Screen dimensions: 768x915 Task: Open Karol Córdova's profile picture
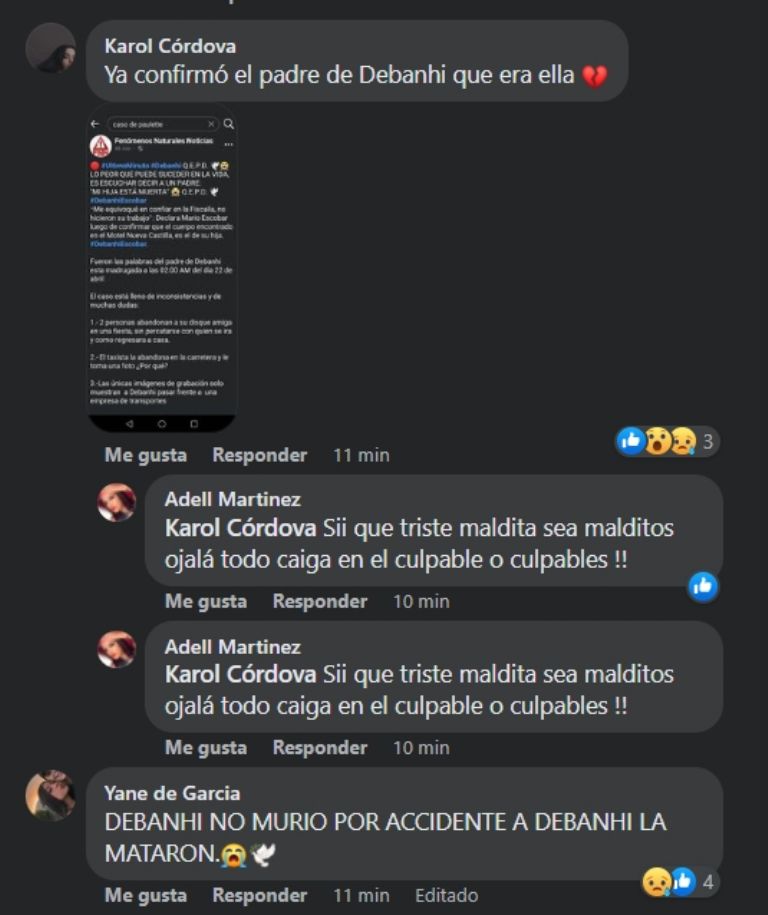tap(50, 48)
